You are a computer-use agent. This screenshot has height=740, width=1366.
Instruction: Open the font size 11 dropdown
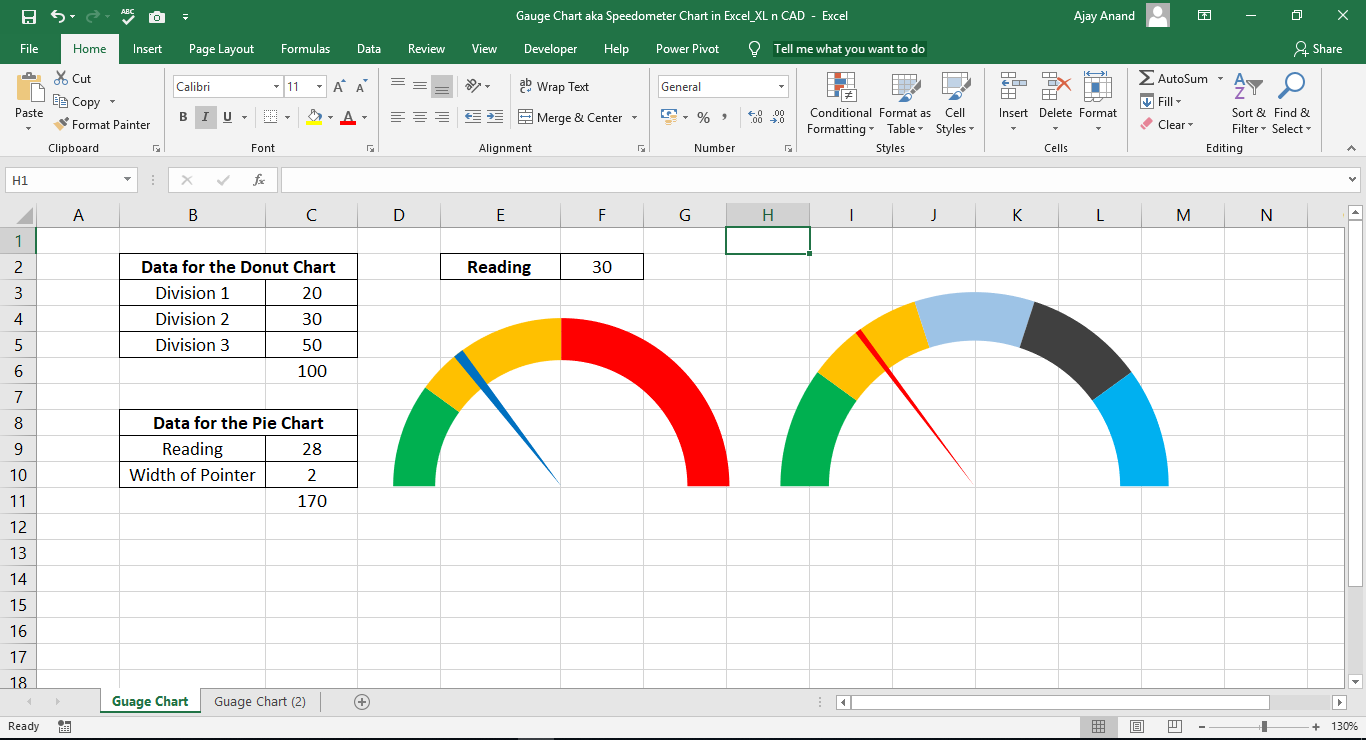click(319, 87)
